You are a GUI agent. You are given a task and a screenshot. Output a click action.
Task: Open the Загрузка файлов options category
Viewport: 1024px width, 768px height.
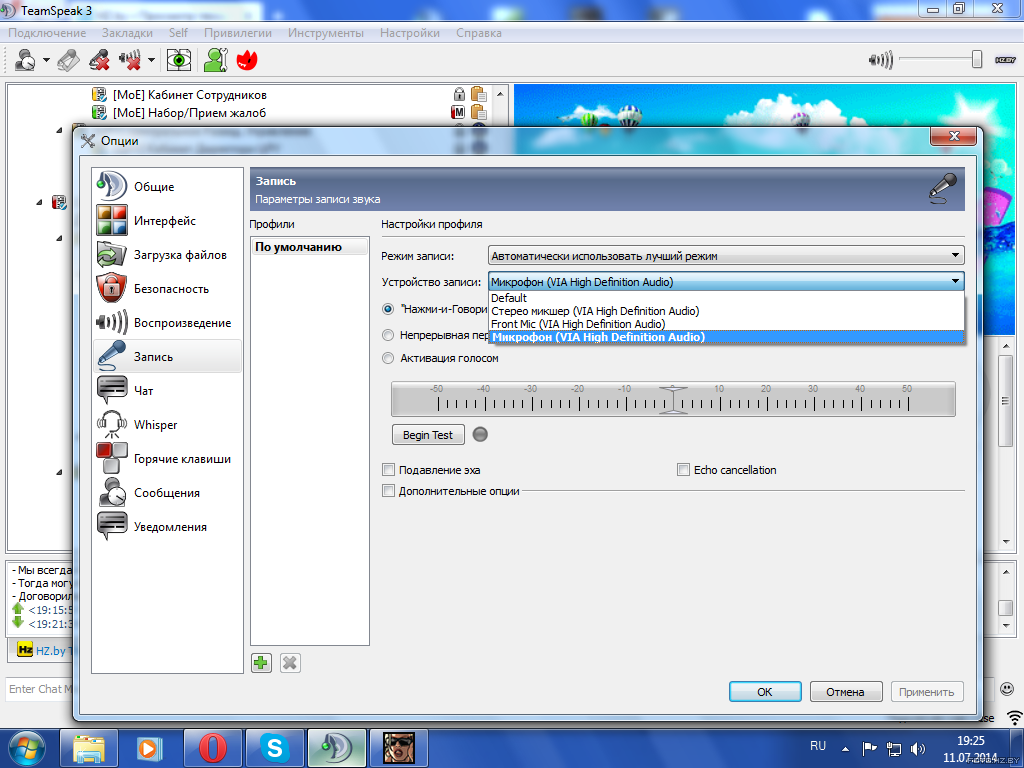[167, 255]
